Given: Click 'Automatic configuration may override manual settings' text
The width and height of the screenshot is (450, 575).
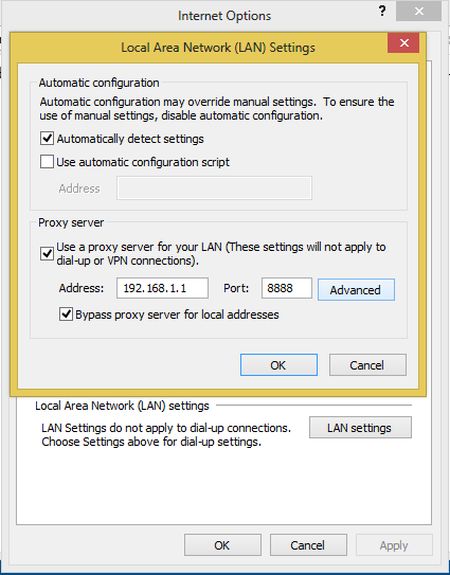Looking at the screenshot, I should 177,102.
